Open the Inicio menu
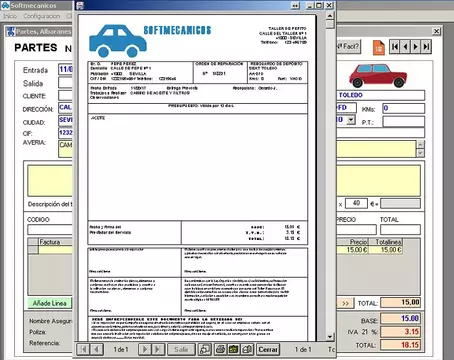The image size is (454, 360). pyautogui.click(x=10, y=16)
